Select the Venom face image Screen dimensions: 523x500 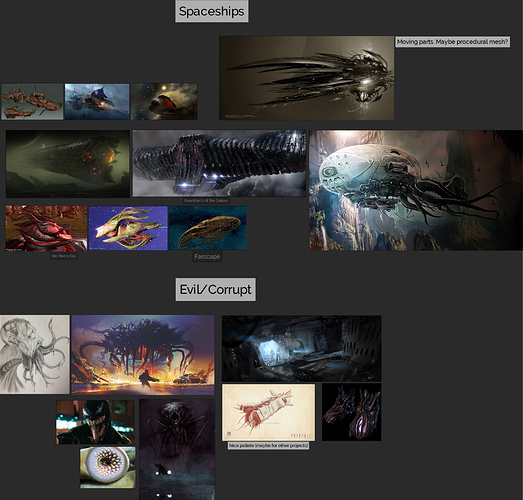[95, 422]
